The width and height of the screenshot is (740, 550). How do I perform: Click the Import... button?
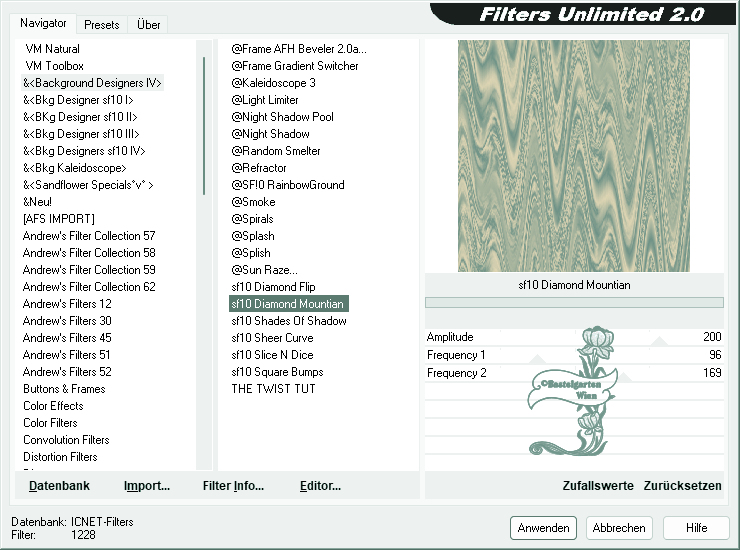[147, 486]
